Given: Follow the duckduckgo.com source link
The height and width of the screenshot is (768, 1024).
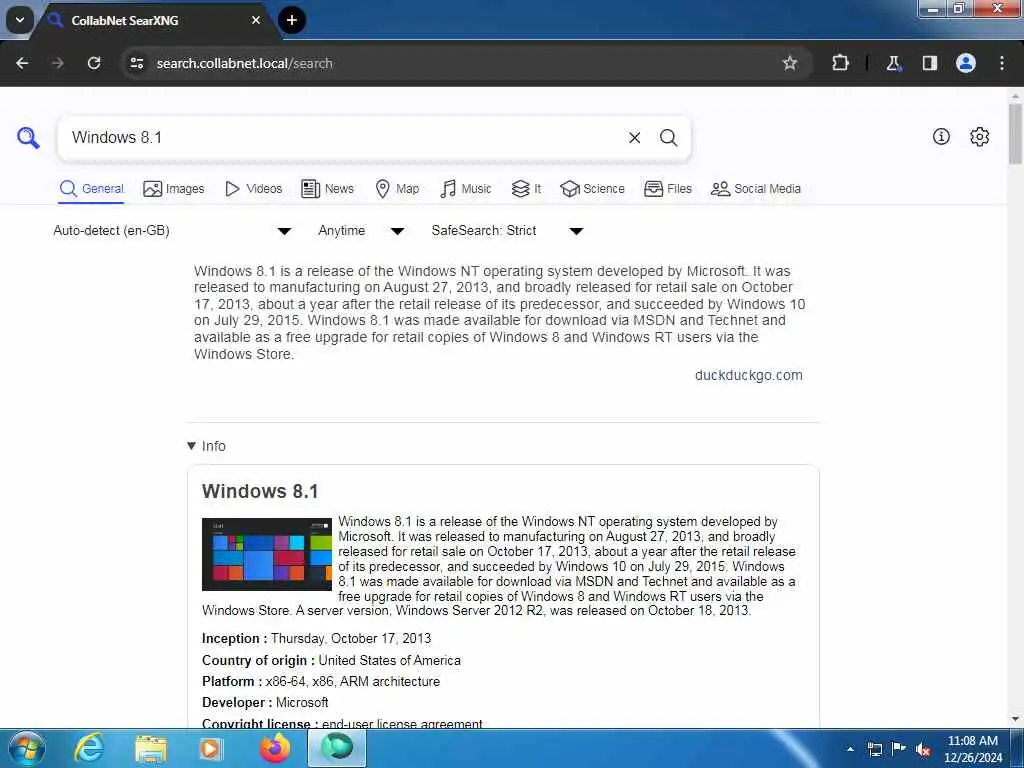Looking at the screenshot, I should [x=748, y=375].
